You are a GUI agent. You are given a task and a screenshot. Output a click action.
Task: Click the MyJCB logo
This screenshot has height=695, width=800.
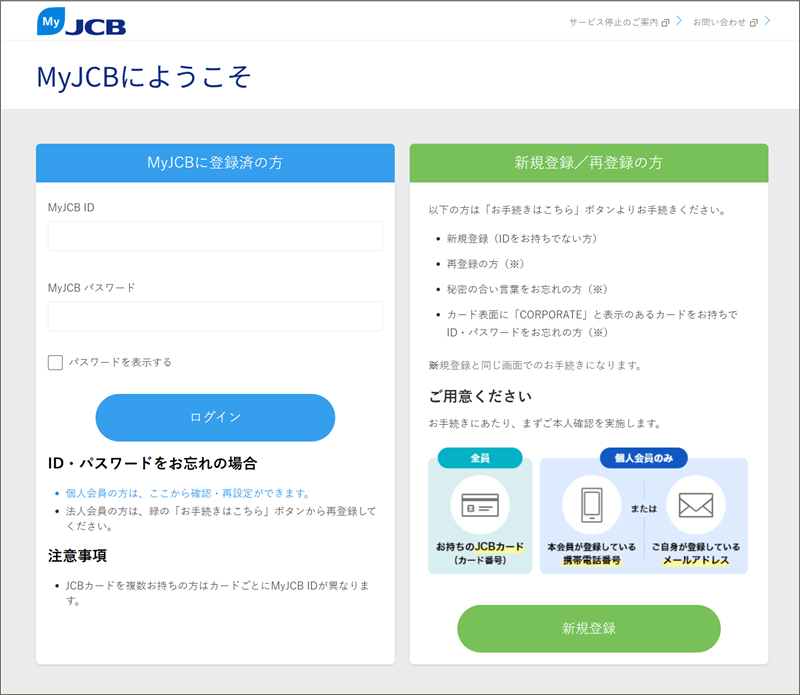point(81,21)
